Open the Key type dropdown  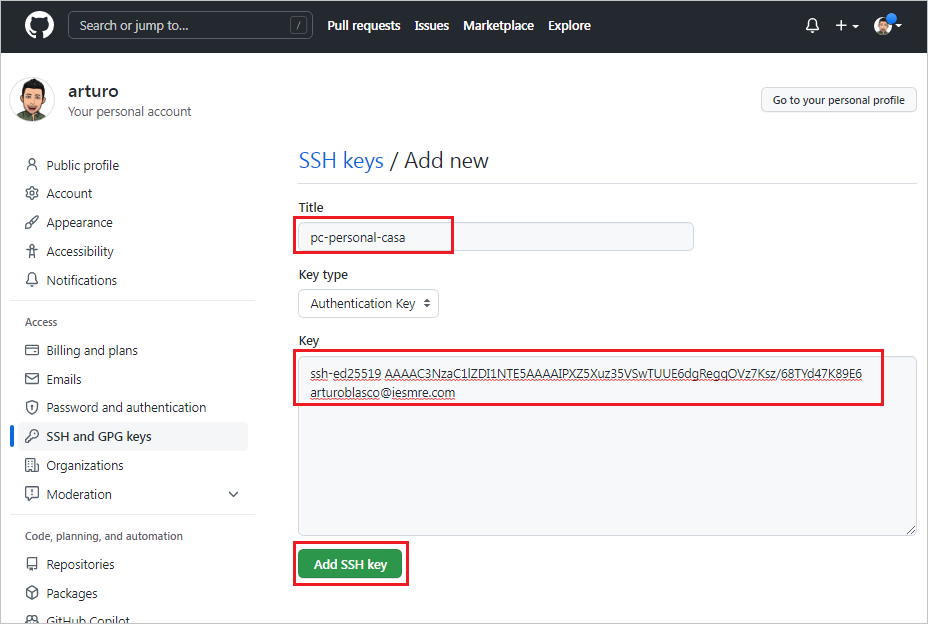coord(368,303)
